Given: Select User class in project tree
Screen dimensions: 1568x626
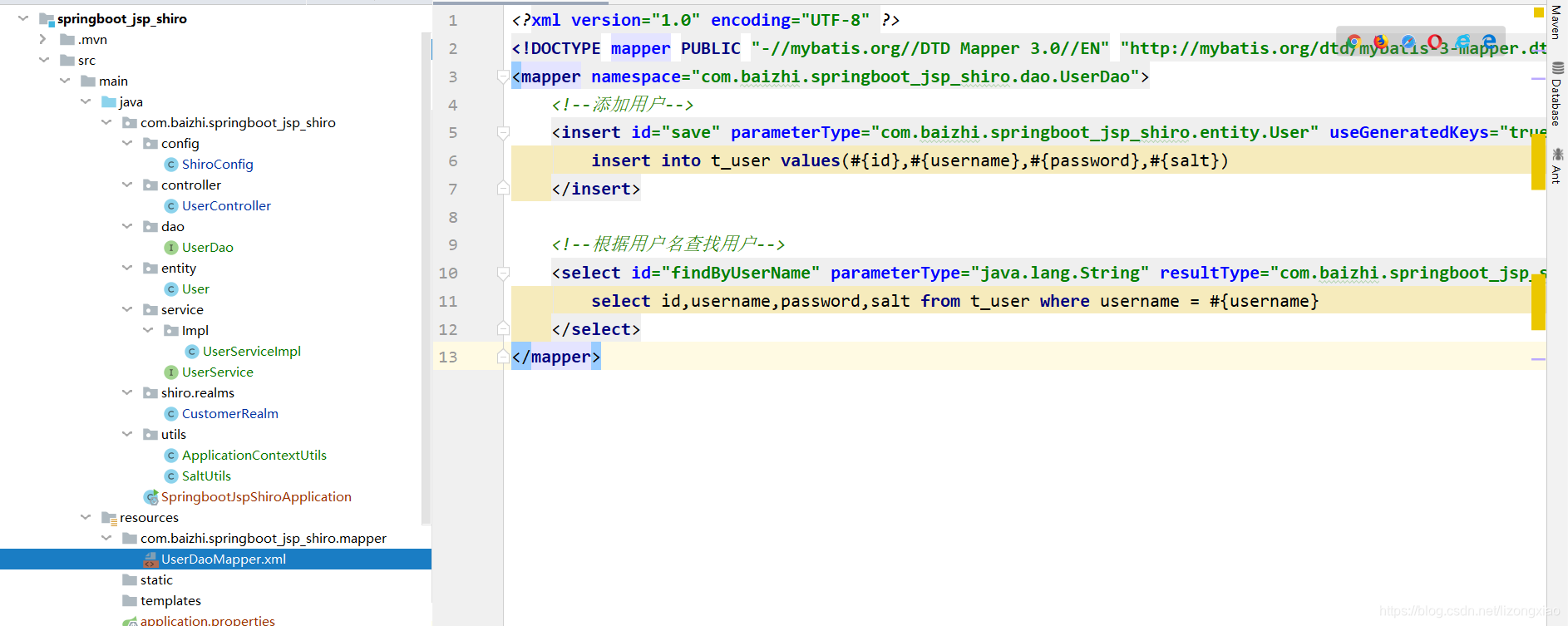Looking at the screenshot, I should tap(195, 289).
